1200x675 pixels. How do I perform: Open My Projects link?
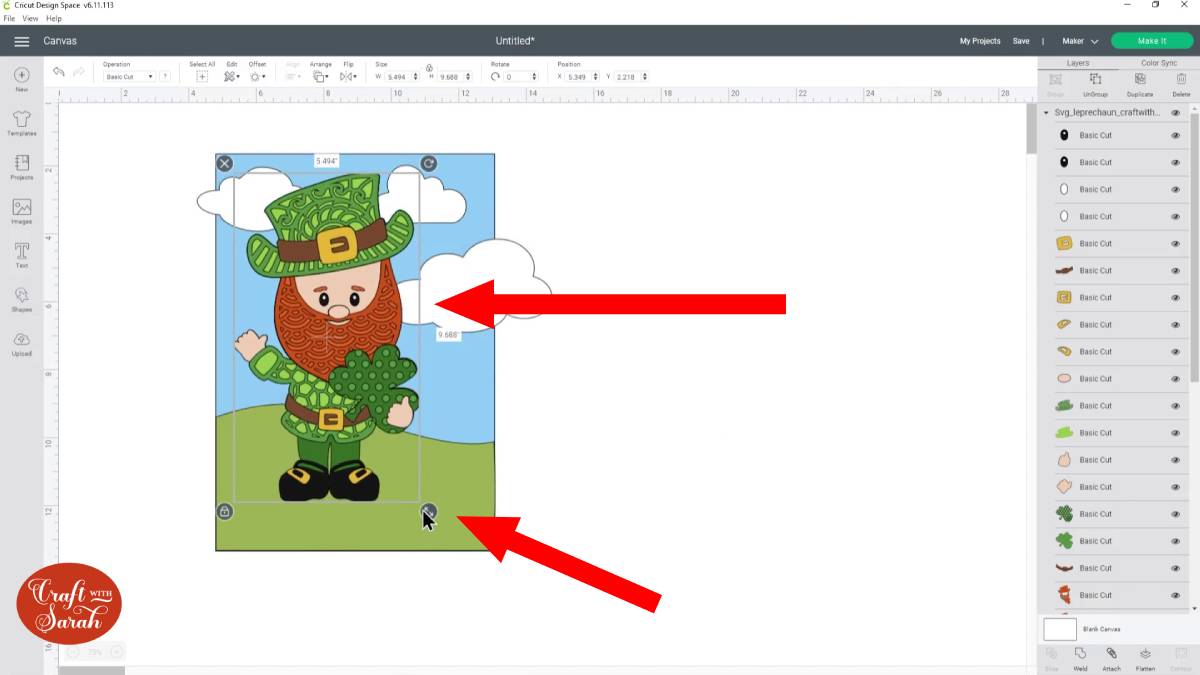pyautogui.click(x=979, y=41)
